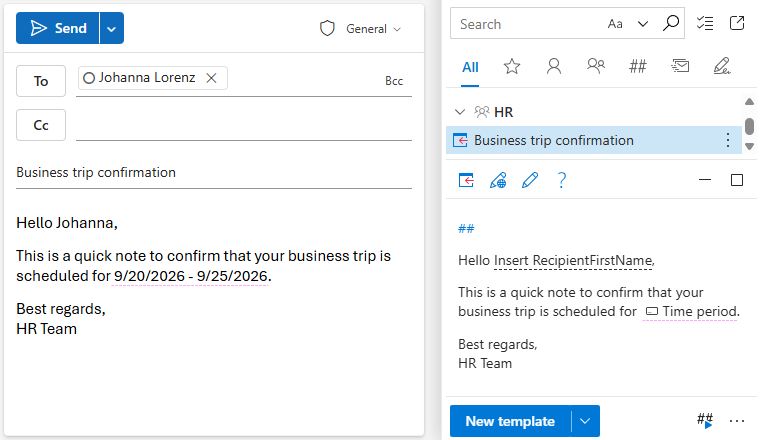
Task: Click the Time period macro field
Action: [x=691, y=312]
